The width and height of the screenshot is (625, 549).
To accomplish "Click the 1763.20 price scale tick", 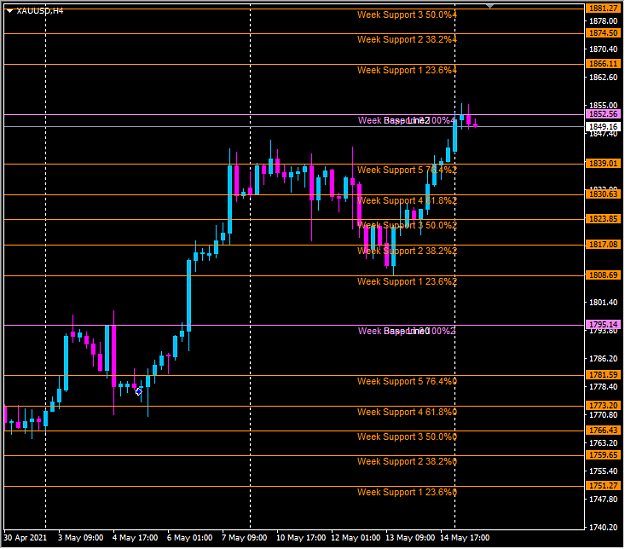I will point(603,443).
